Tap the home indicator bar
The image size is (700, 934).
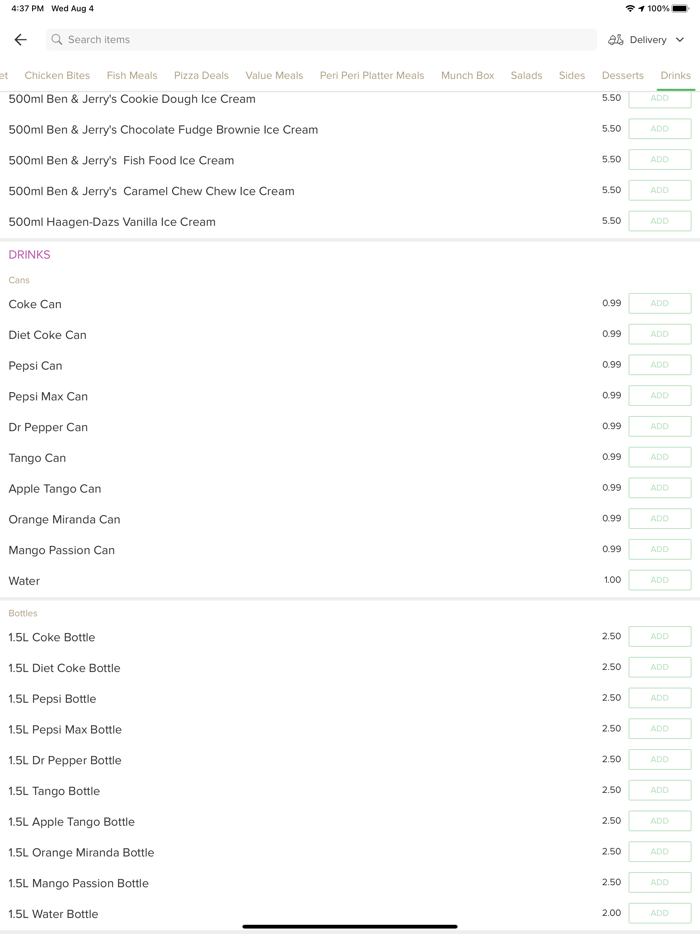point(350,926)
